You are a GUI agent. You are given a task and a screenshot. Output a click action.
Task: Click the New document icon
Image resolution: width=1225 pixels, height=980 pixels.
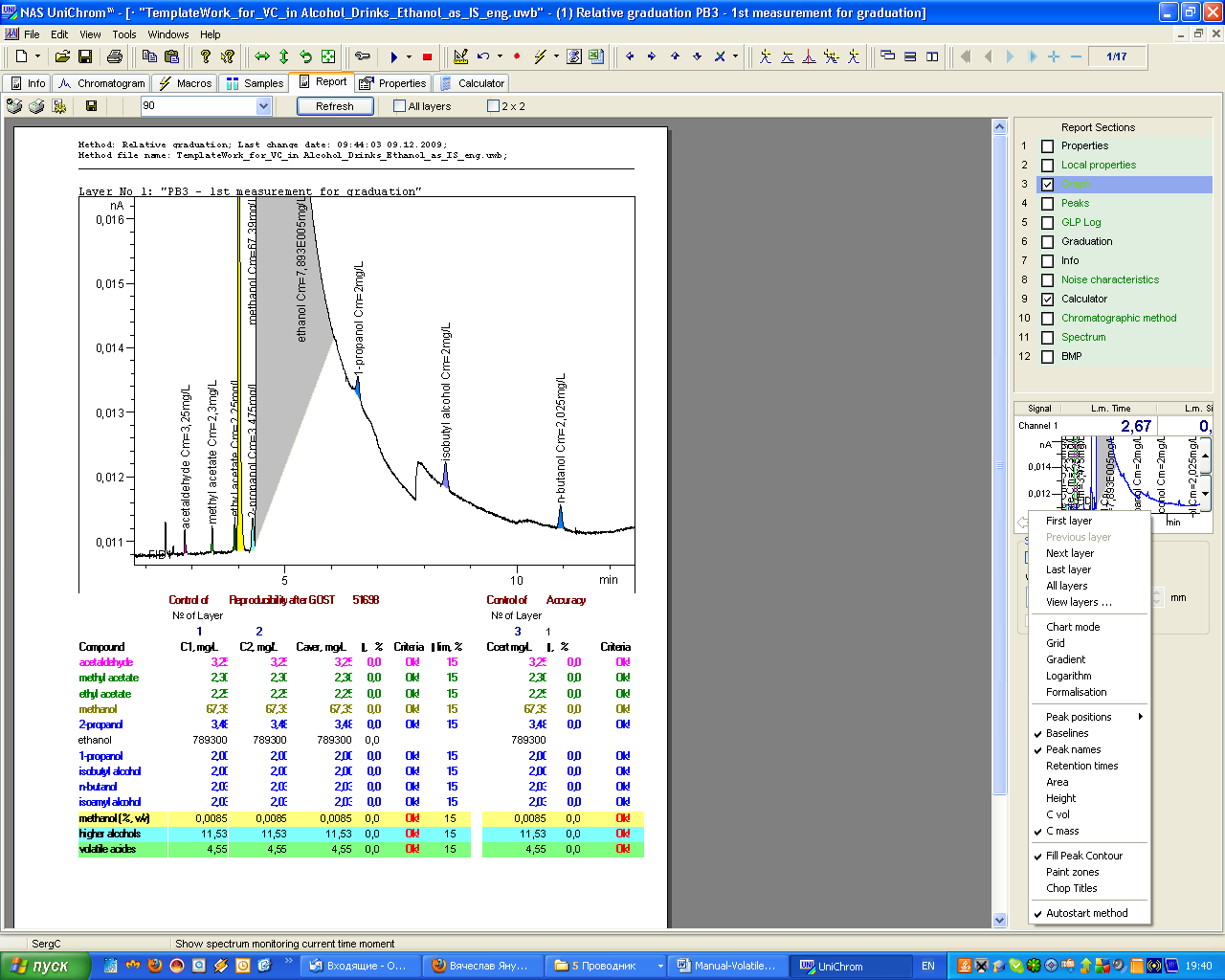click(x=21, y=57)
